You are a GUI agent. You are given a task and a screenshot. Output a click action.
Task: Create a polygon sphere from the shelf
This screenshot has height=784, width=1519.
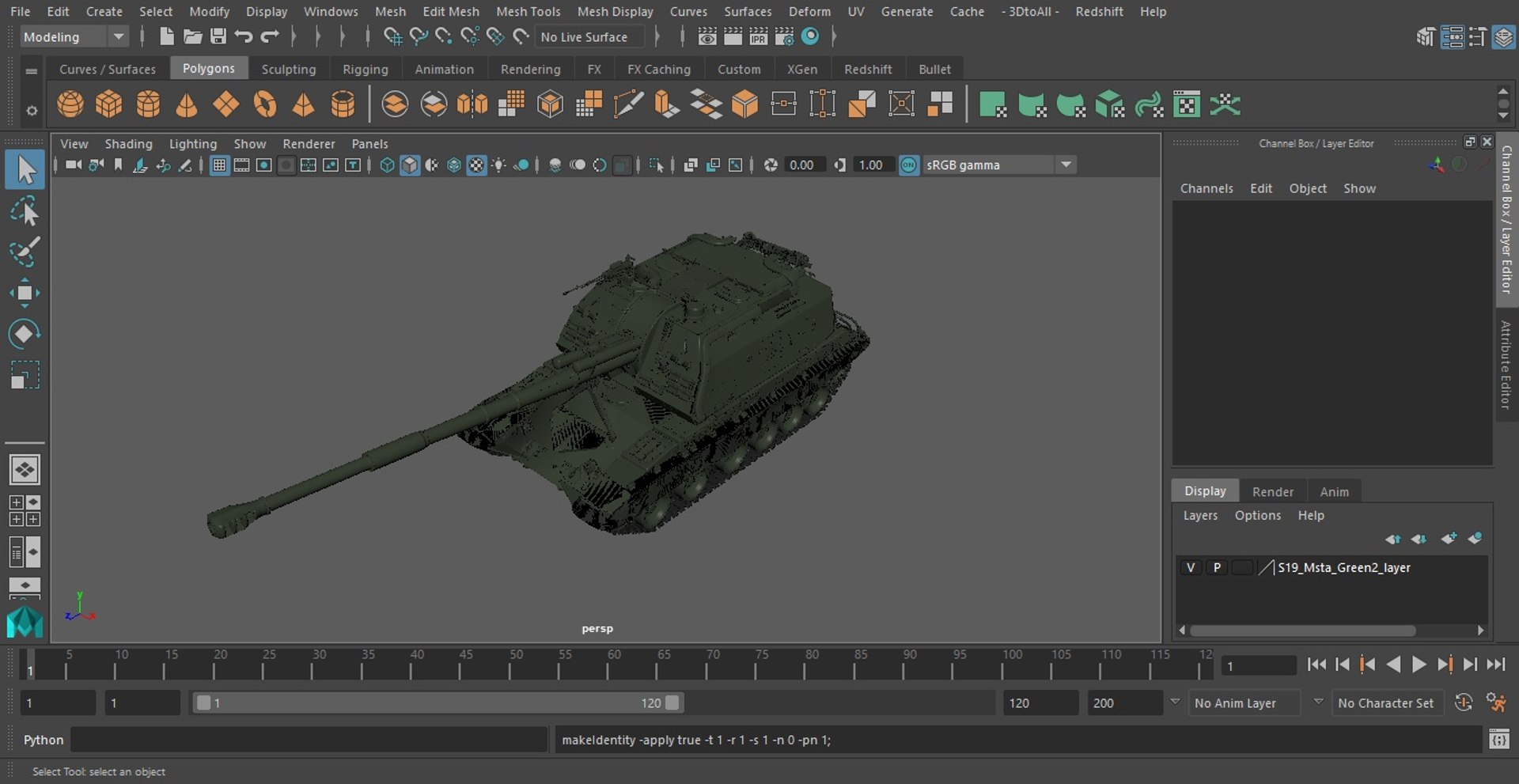[70, 104]
